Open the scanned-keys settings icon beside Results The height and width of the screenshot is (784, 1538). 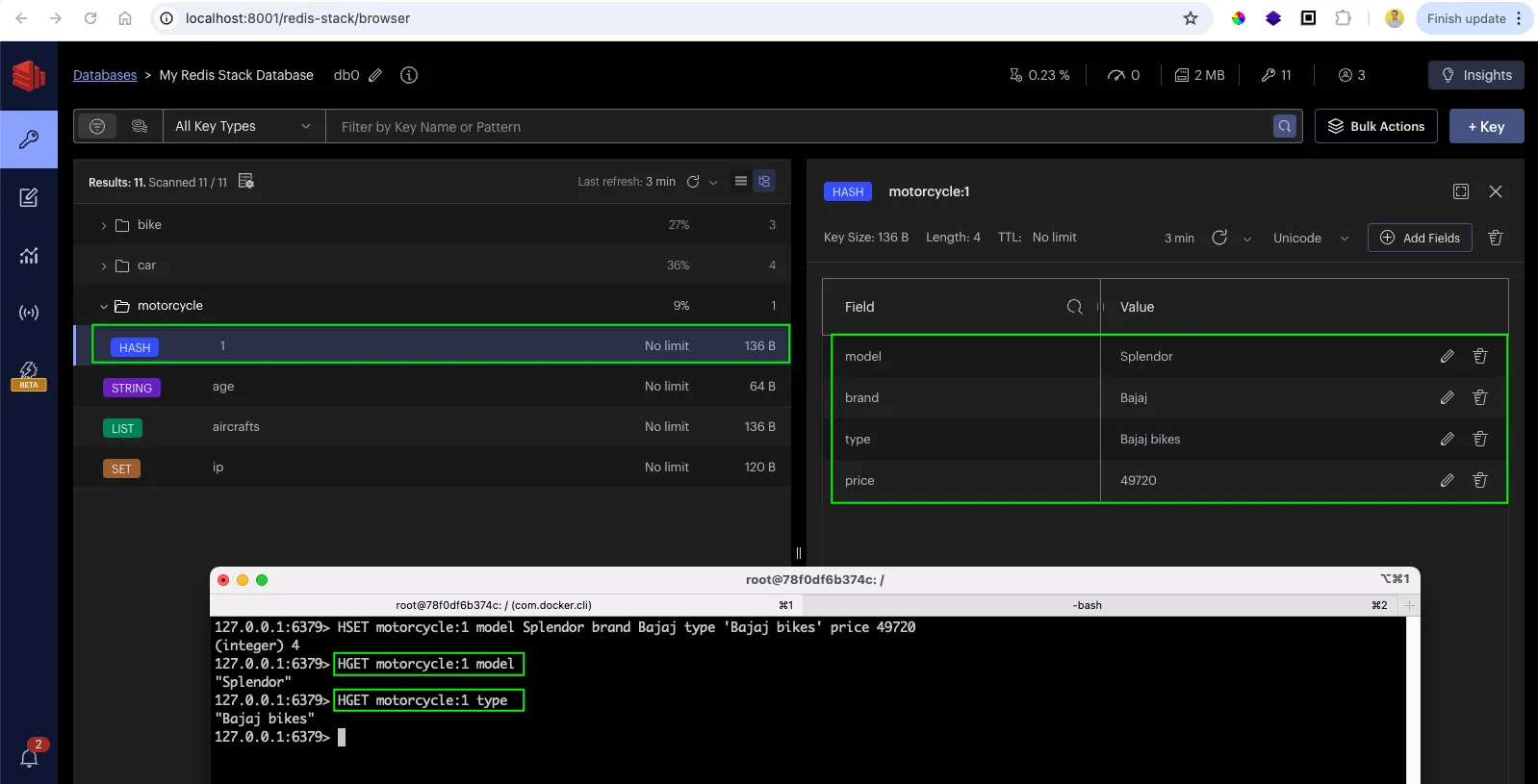[x=246, y=181]
